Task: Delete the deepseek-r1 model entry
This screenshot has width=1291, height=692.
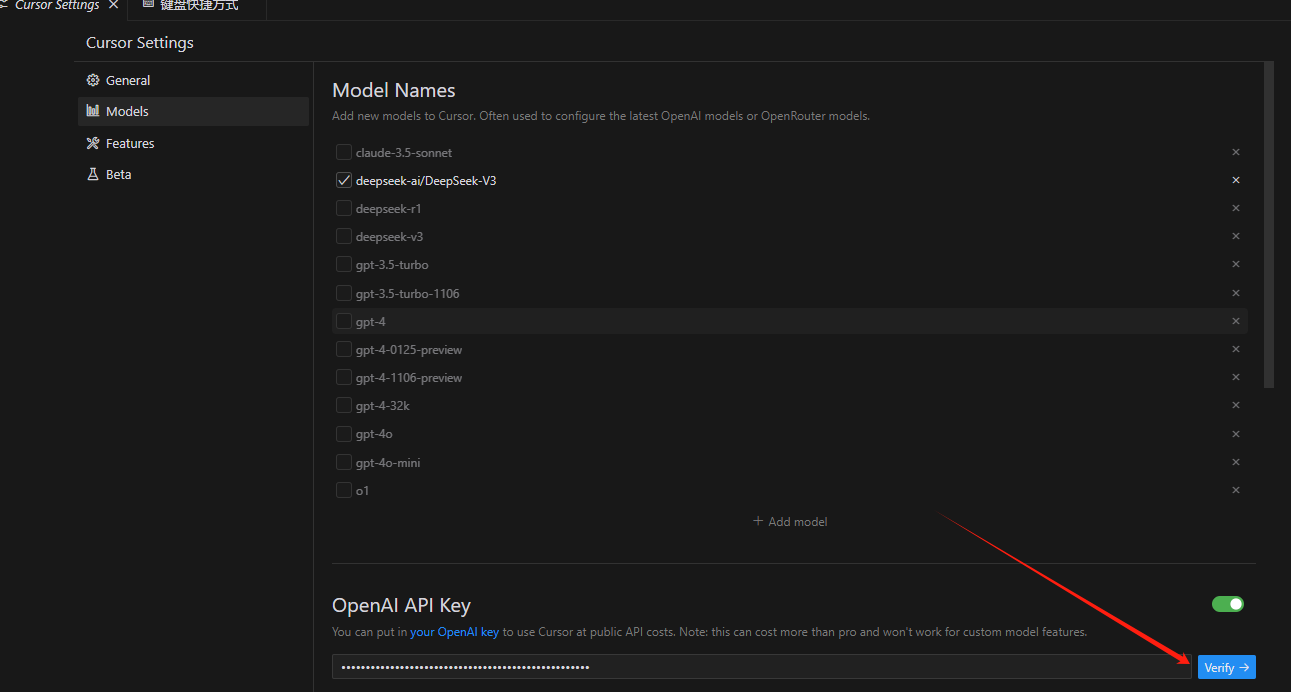Action: coord(1236,209)
